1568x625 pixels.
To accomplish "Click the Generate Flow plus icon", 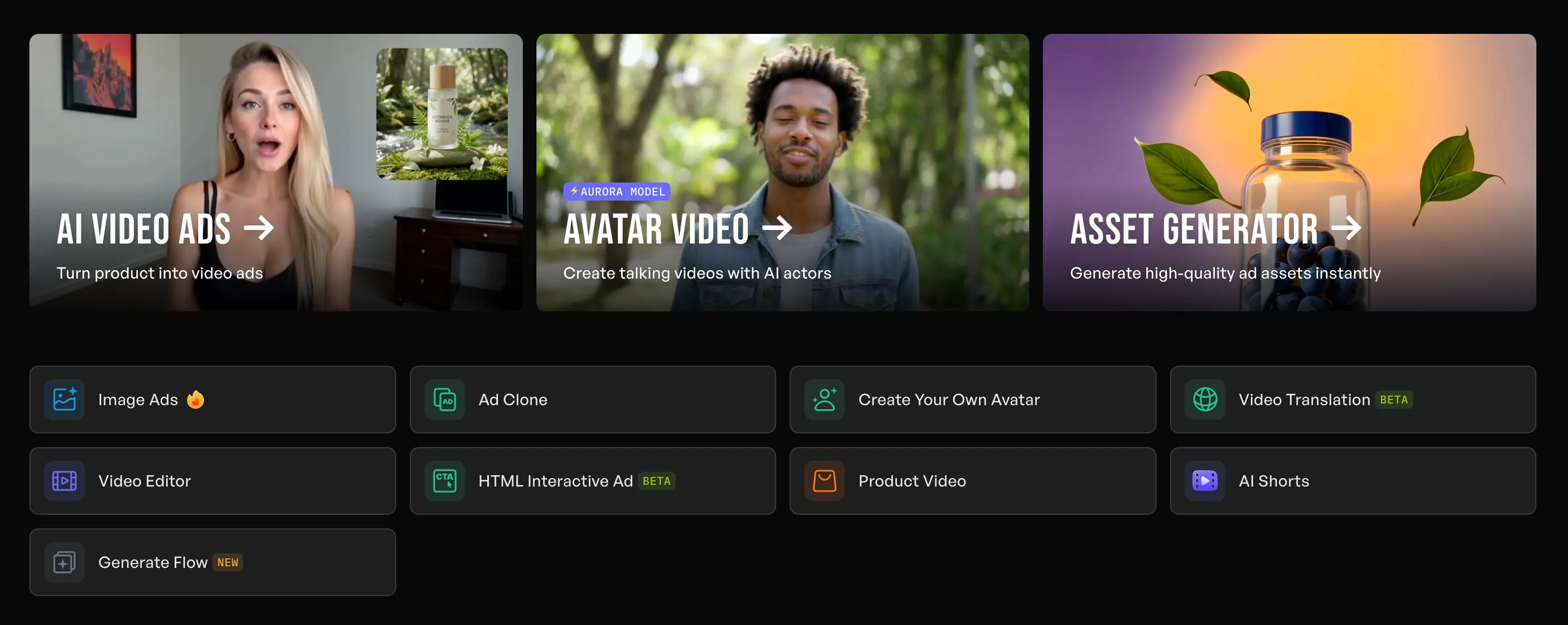I will tap(64, 562).
